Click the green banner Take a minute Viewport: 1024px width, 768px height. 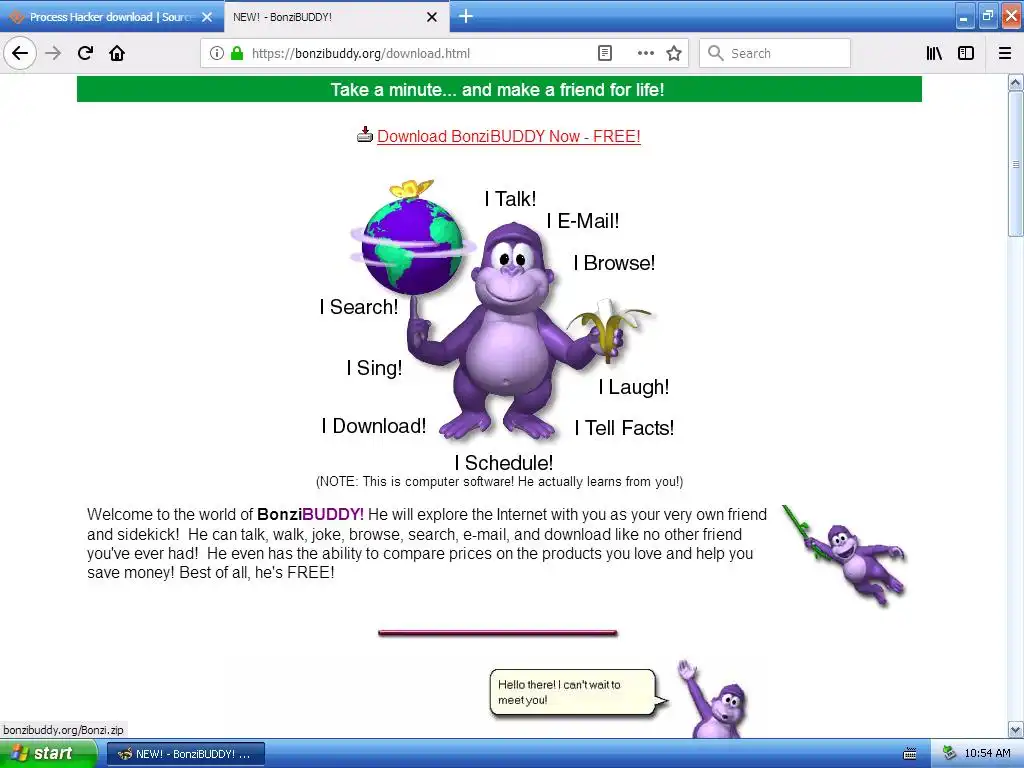pyautogui.click(x=499, y=89)
